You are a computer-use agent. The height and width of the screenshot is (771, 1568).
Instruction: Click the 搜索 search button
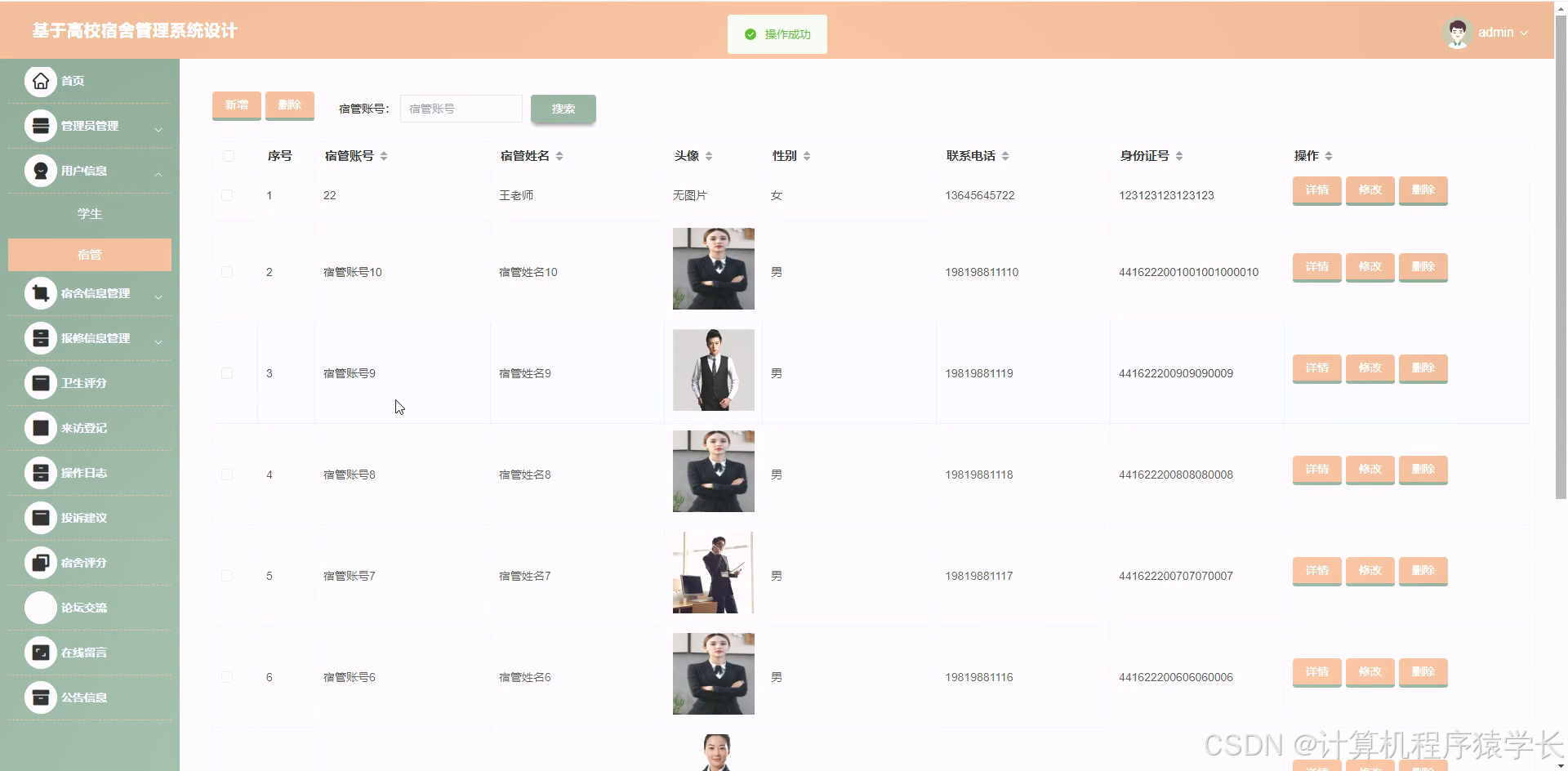click(x=563, y=109)
